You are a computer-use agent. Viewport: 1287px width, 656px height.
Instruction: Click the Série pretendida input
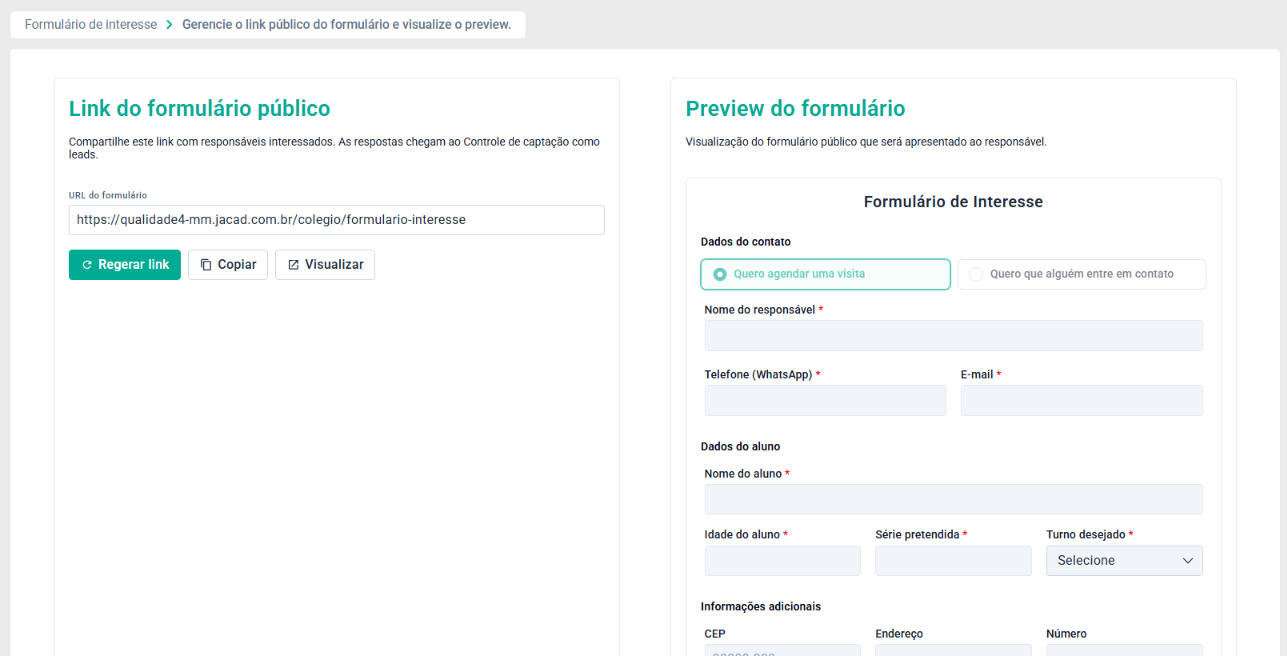(x=953, y=561)
